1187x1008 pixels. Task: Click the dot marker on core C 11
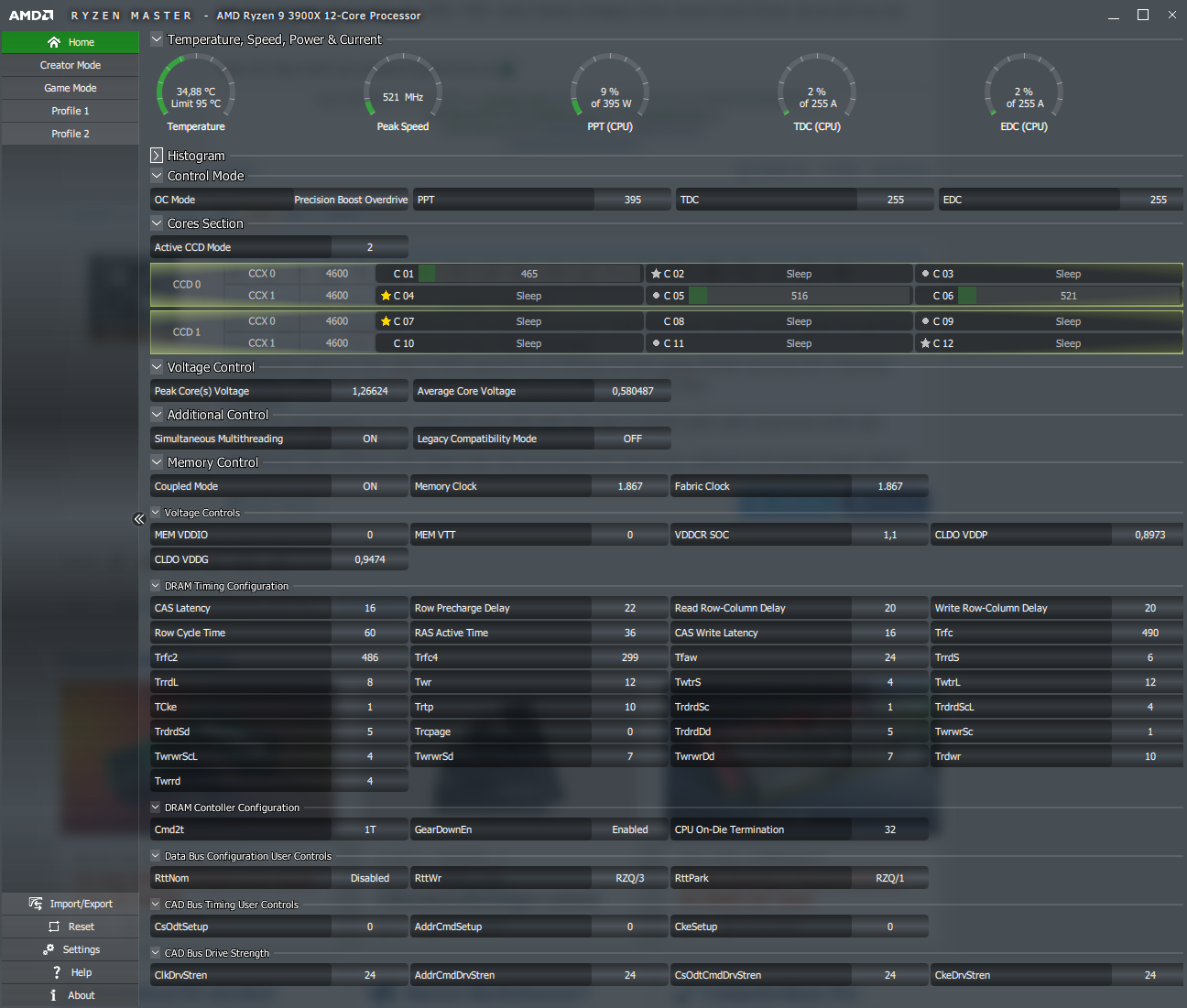[656, 343]
